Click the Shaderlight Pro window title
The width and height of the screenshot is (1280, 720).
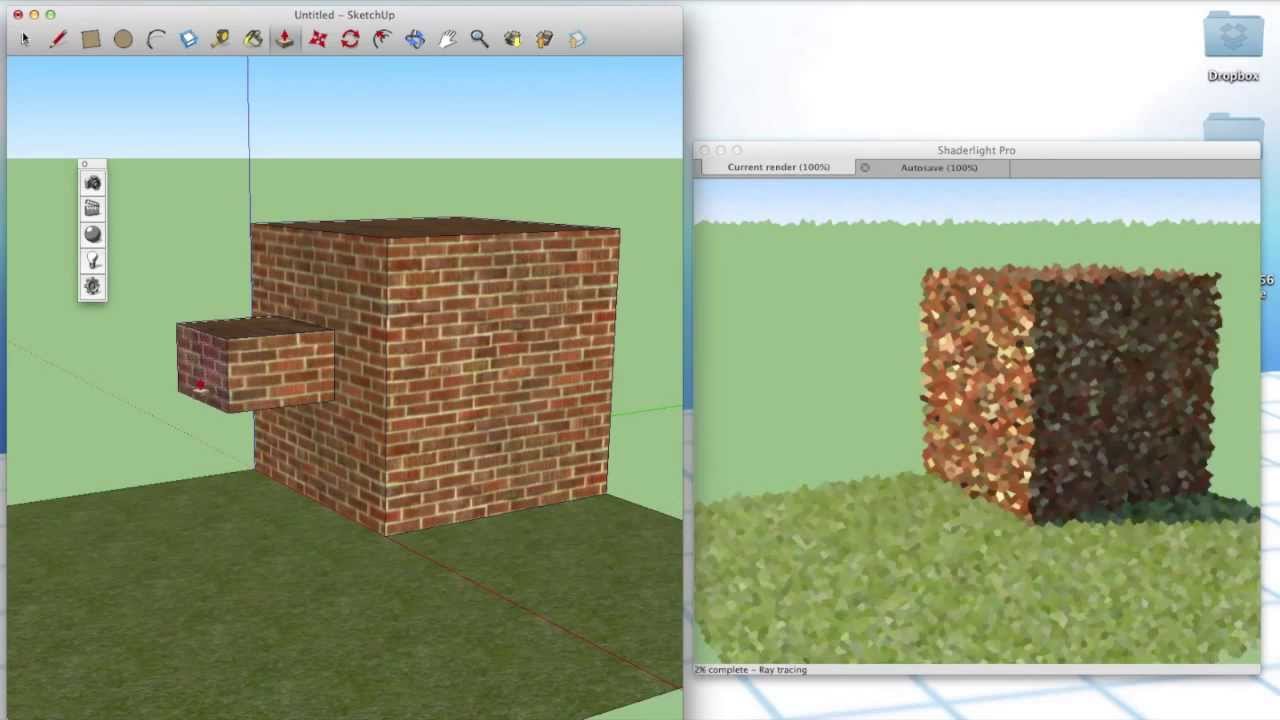(x=976, y=150)
